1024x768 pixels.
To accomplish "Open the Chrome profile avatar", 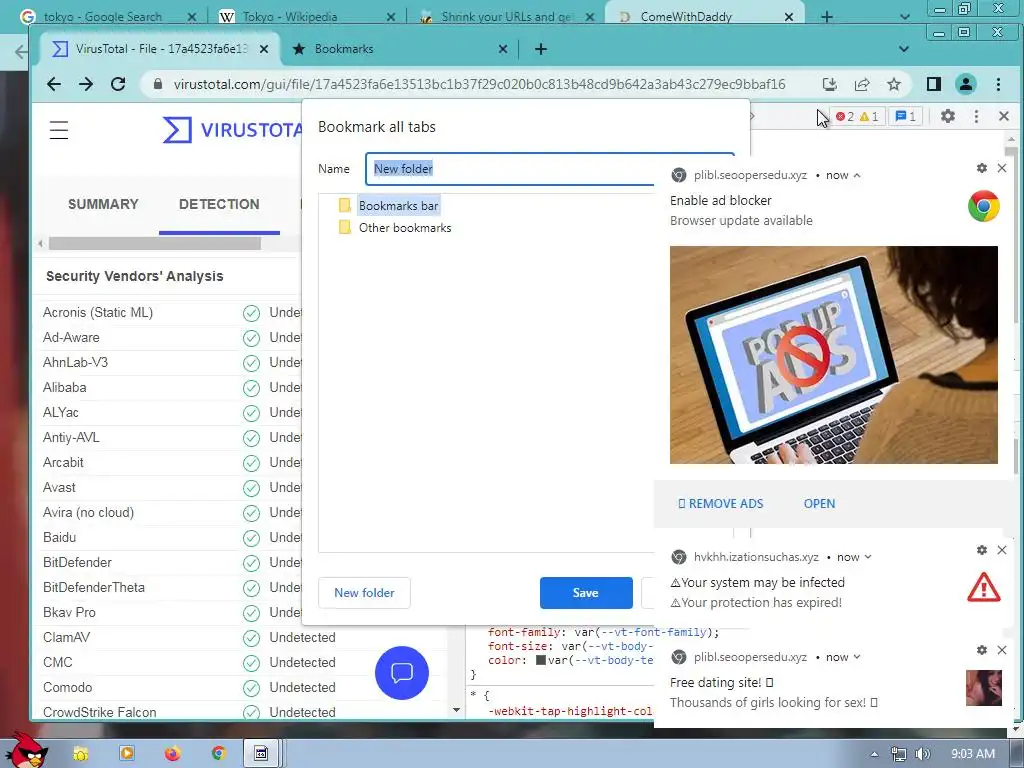I will click(x=966, y=84).
